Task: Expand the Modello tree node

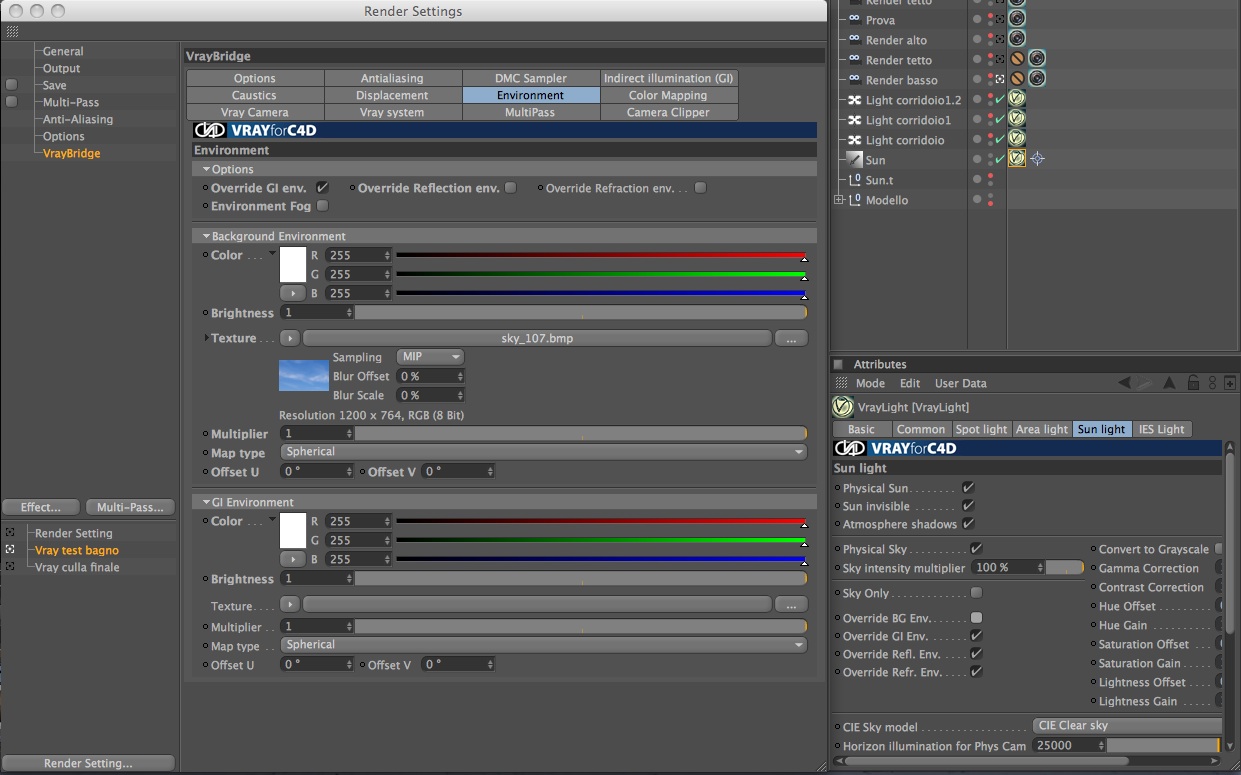Action: click(839, 200)
